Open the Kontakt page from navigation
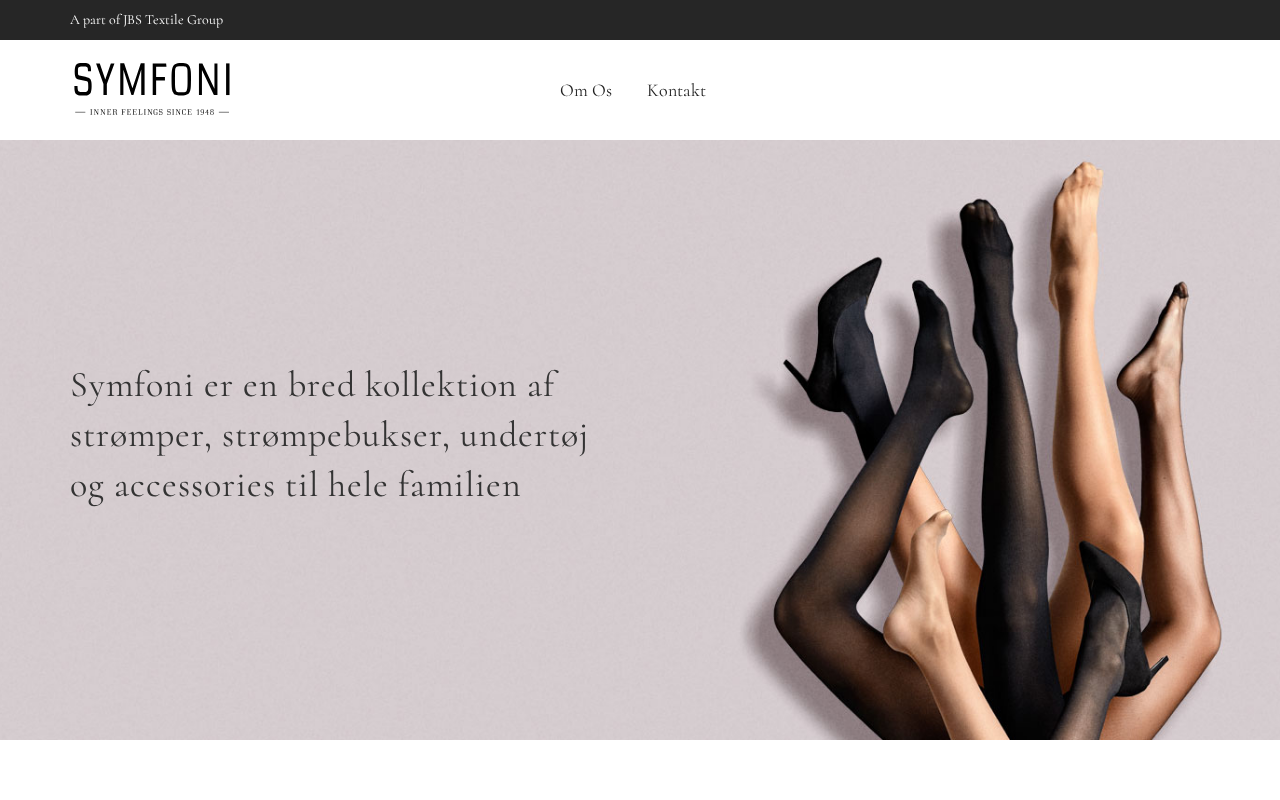This screenshot has height=800, width=1280. click(x=676, y=90)
